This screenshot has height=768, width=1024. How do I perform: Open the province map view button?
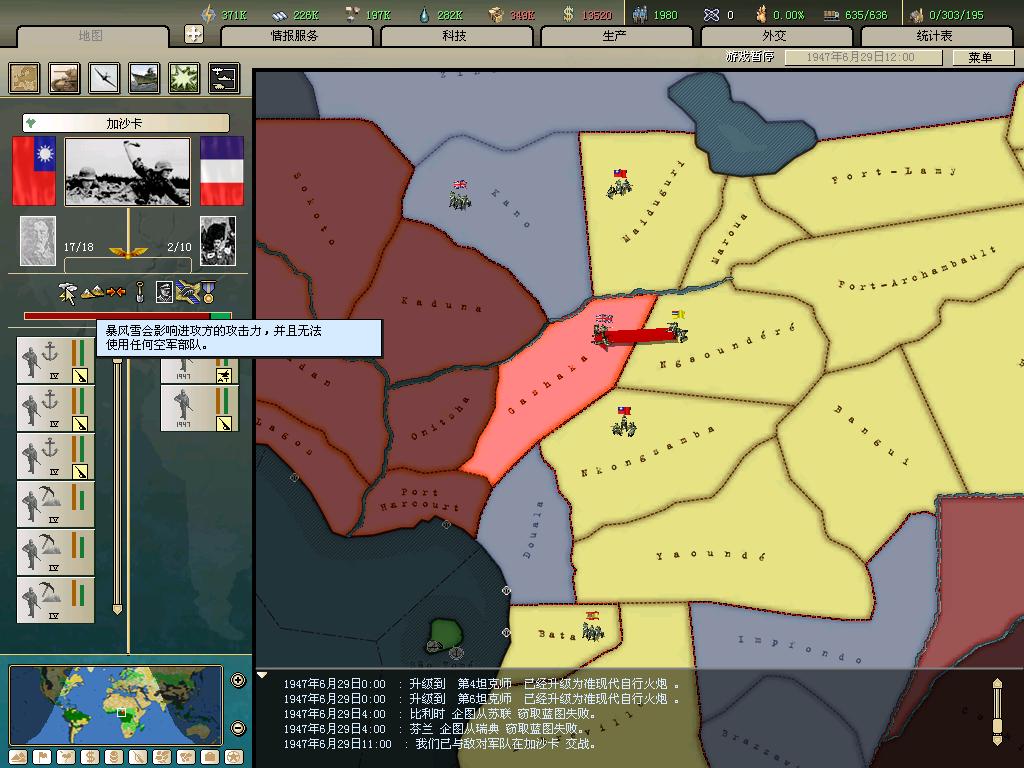pos(24,78)
